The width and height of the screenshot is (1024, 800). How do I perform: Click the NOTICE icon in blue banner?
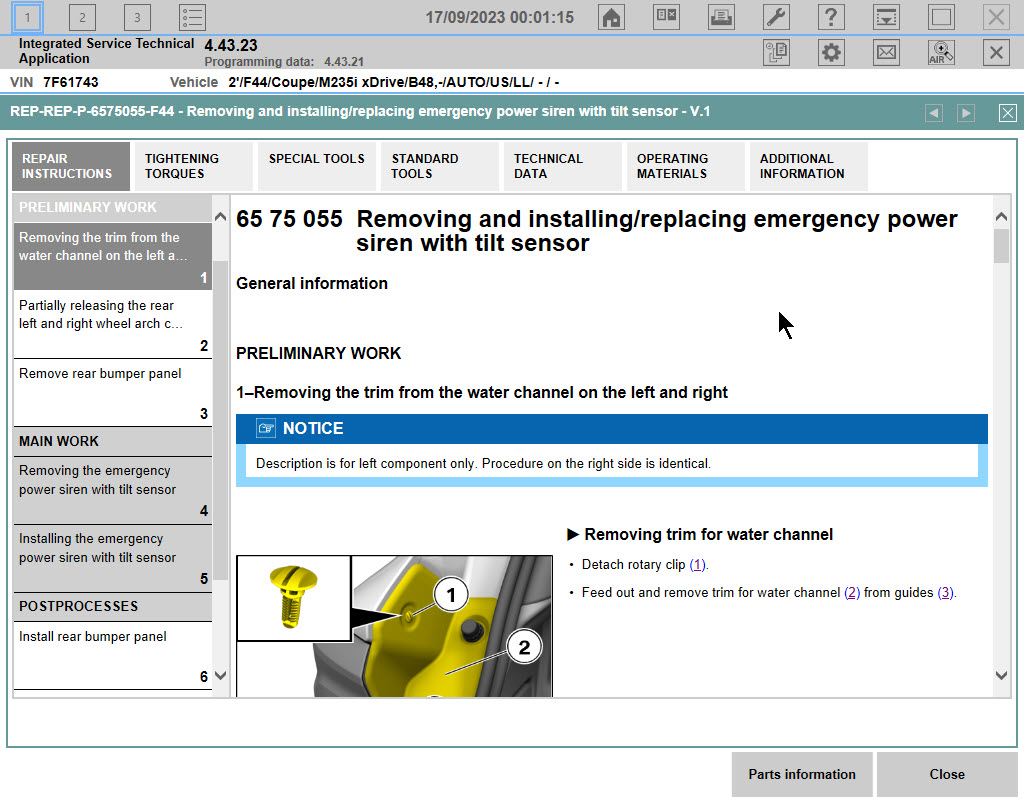266,428
